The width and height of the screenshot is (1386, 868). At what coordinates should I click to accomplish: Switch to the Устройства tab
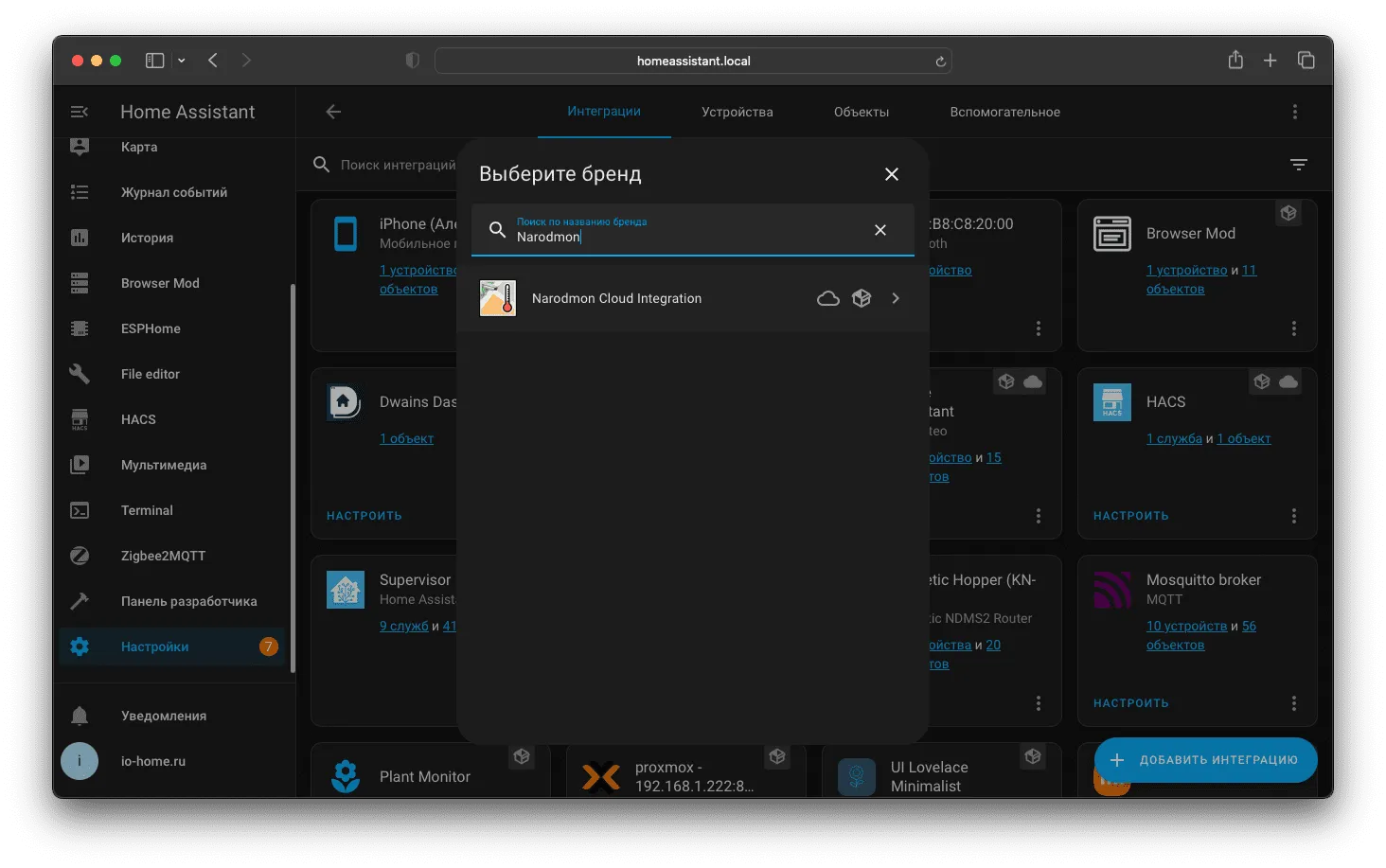737,112
